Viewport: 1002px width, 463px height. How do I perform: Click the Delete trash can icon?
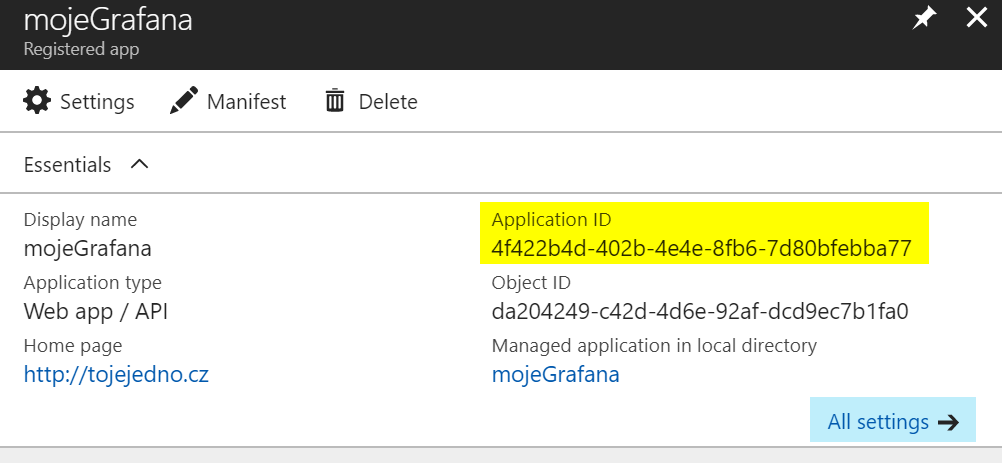(335, 101)
